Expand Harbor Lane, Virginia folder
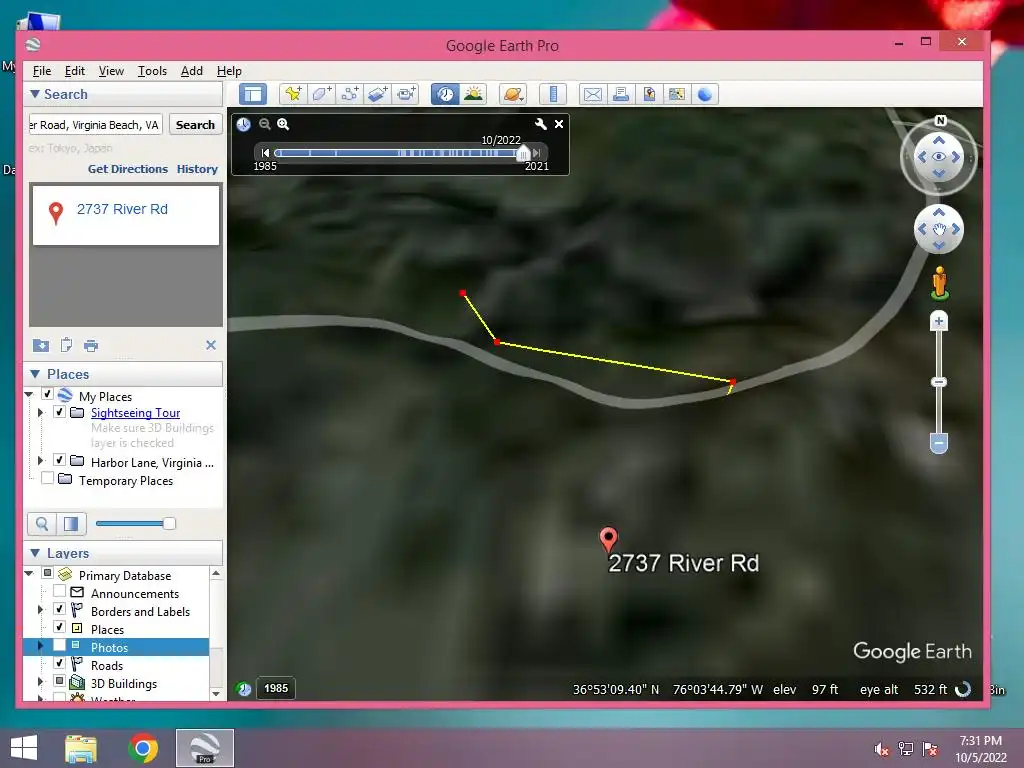 click(x=40, y=461)
